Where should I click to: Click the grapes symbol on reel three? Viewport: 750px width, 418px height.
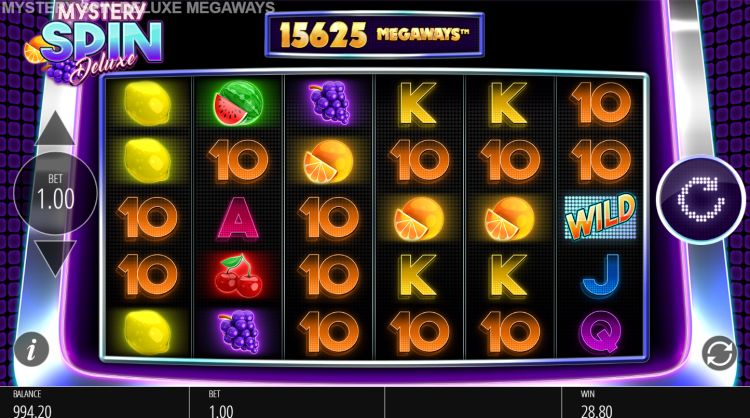coord(329,103)
